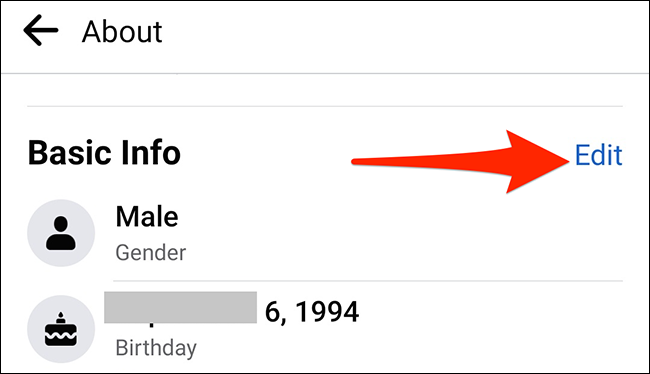Click the separator line under the About header
The width and height of the screenshot is (650, 374).
coord(325,73)
